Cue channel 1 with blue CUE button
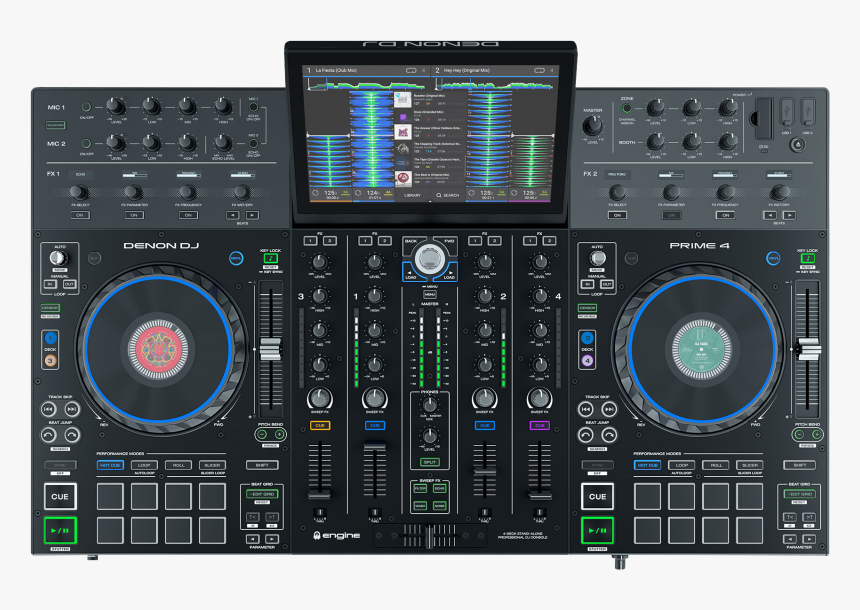This screenshot has width=860, height=610. [x=375, y=425]
